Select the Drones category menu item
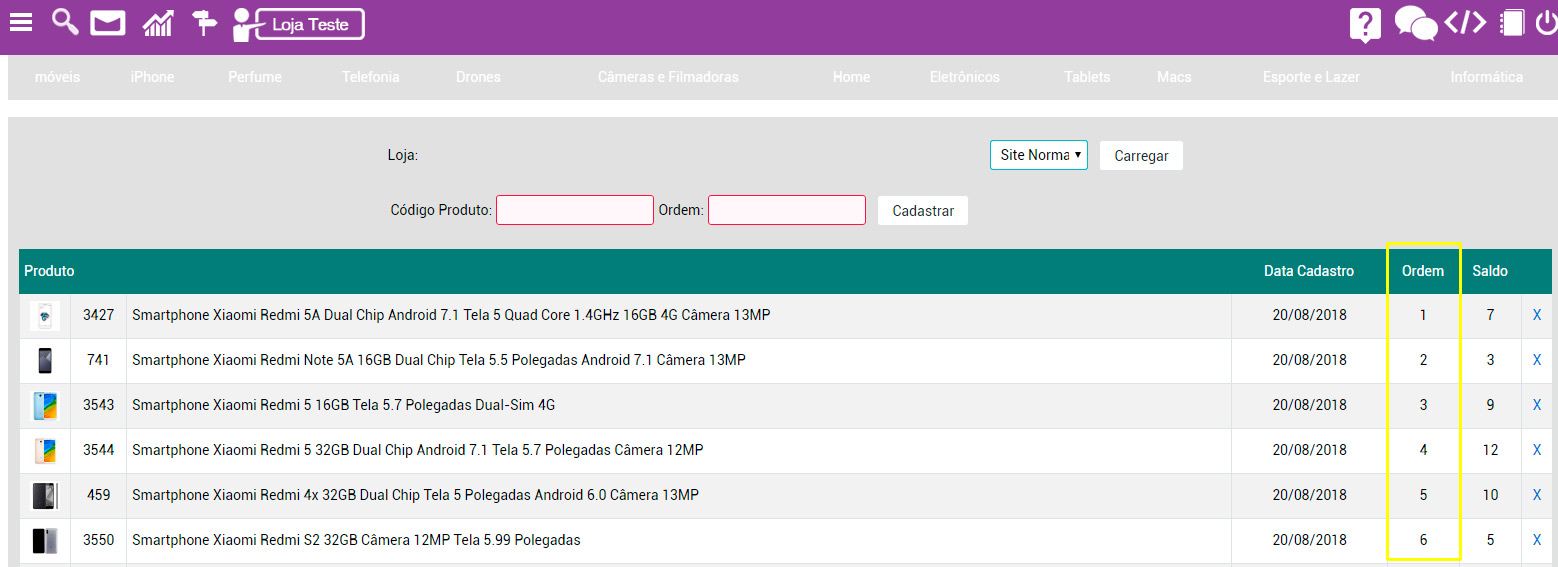 478,77
